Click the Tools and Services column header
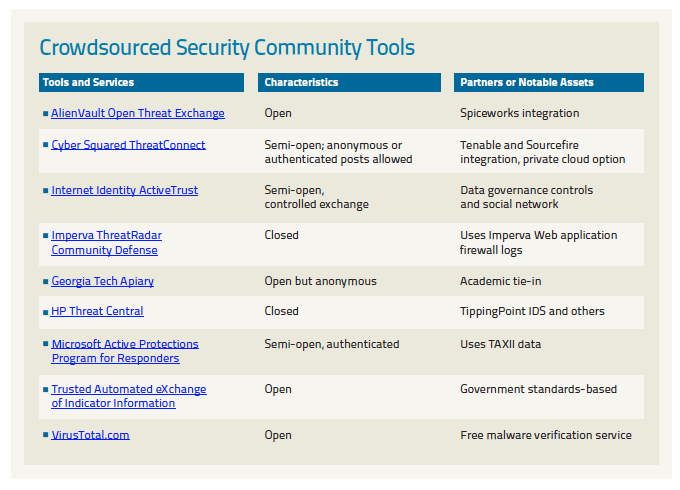Viewport: 680px width, 490px height. click(x=141, y=82)
